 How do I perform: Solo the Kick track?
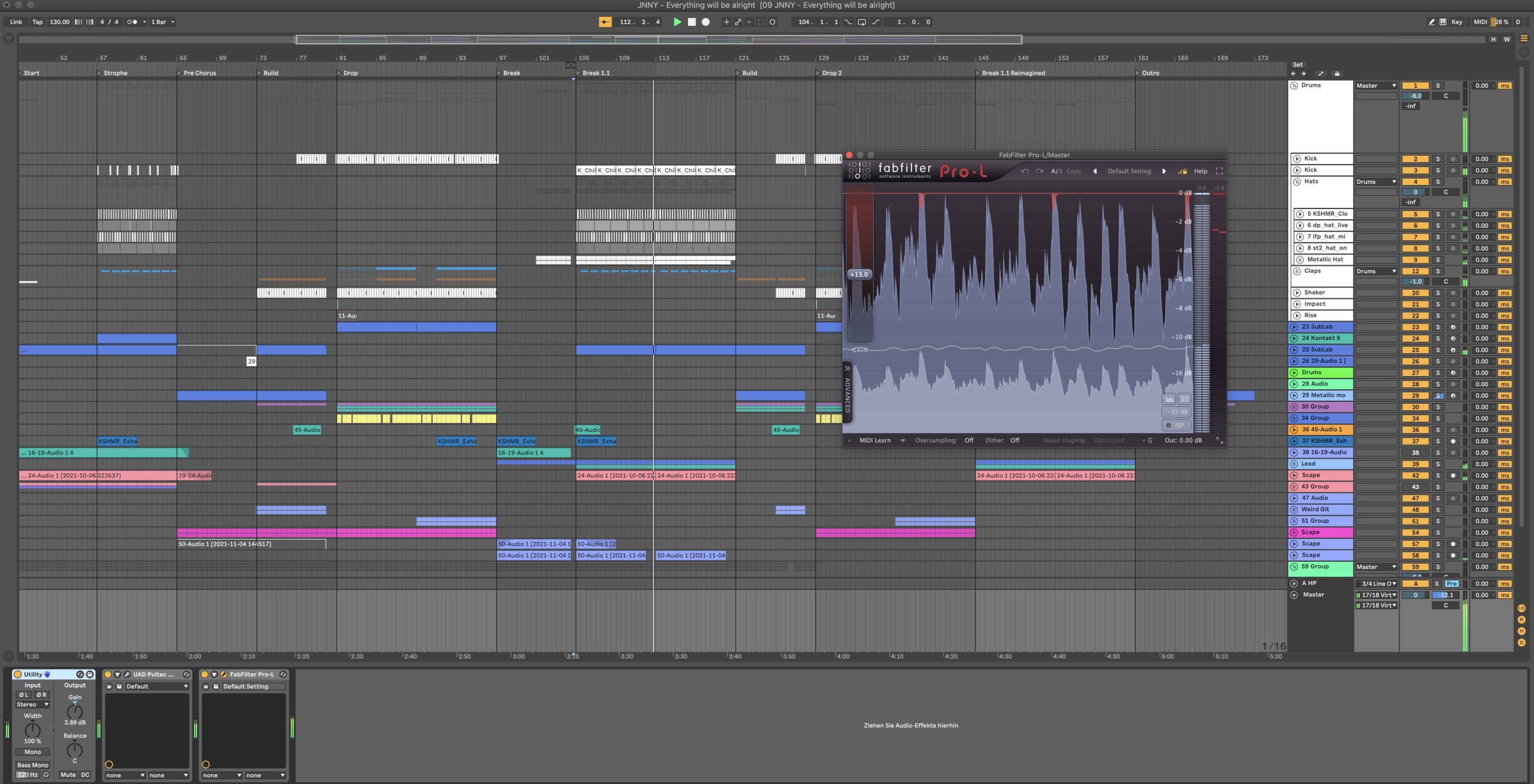click(x=1437, y=158)
